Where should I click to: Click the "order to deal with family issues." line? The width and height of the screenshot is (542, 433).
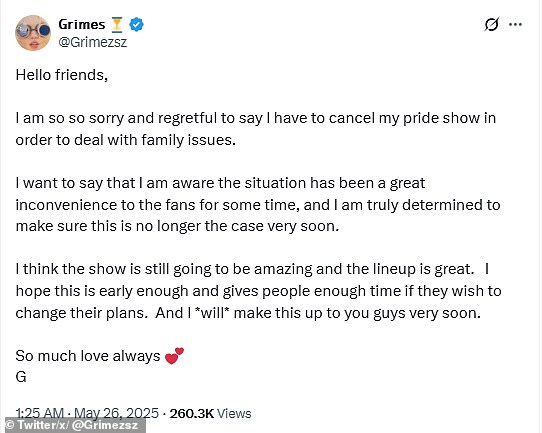pyautogui.click(x=125, y=140)
